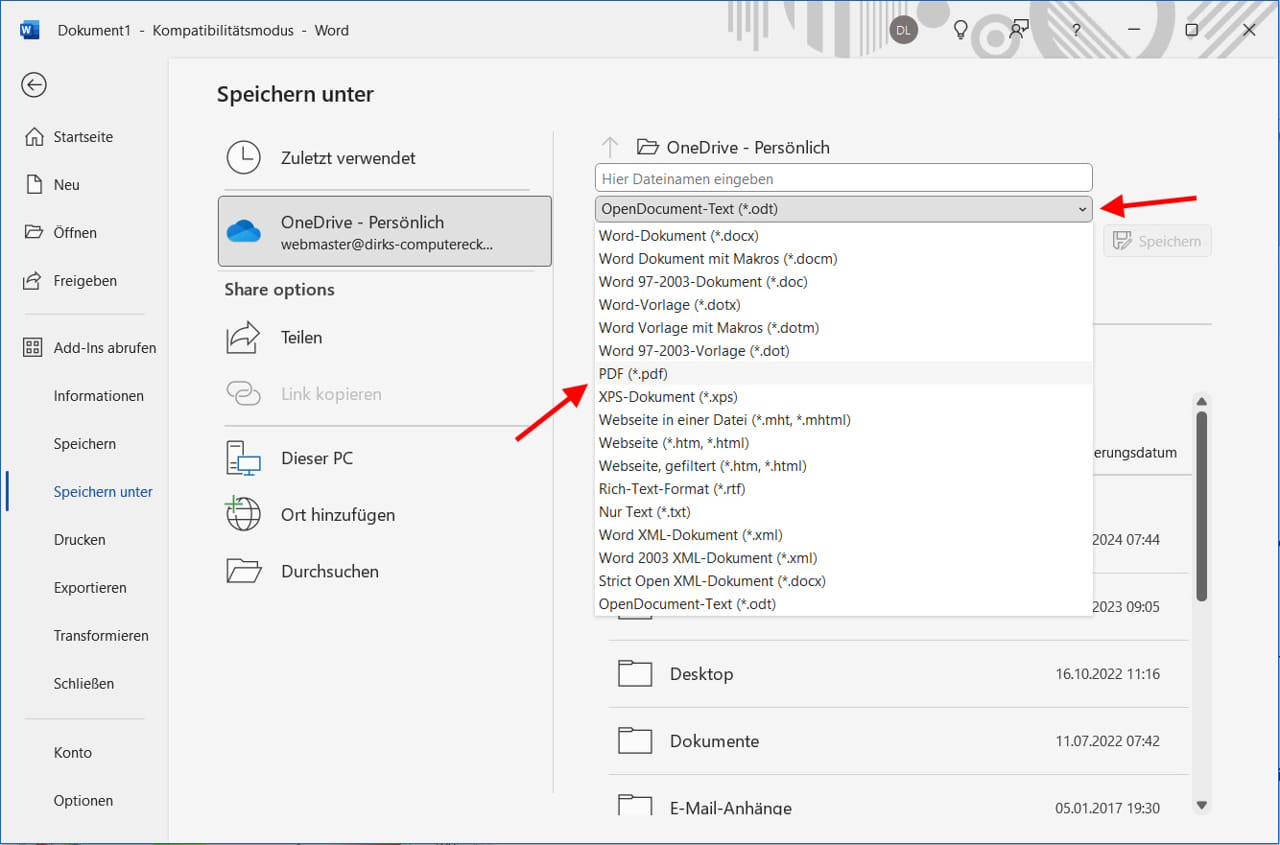
Task: Click the folder list scrollbar
Action: point(1202,506)
